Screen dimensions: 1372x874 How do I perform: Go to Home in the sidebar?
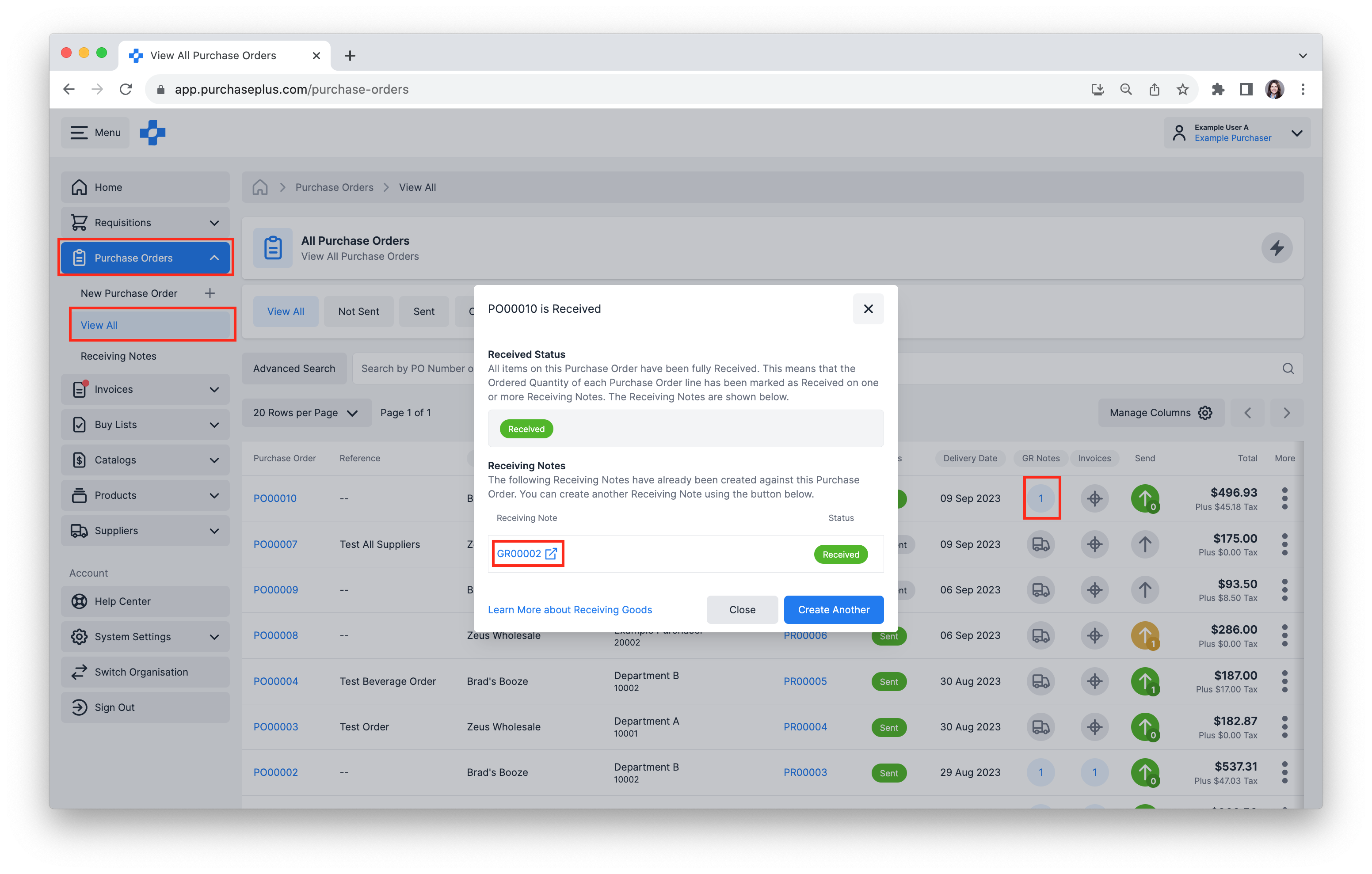coord(145,187)
